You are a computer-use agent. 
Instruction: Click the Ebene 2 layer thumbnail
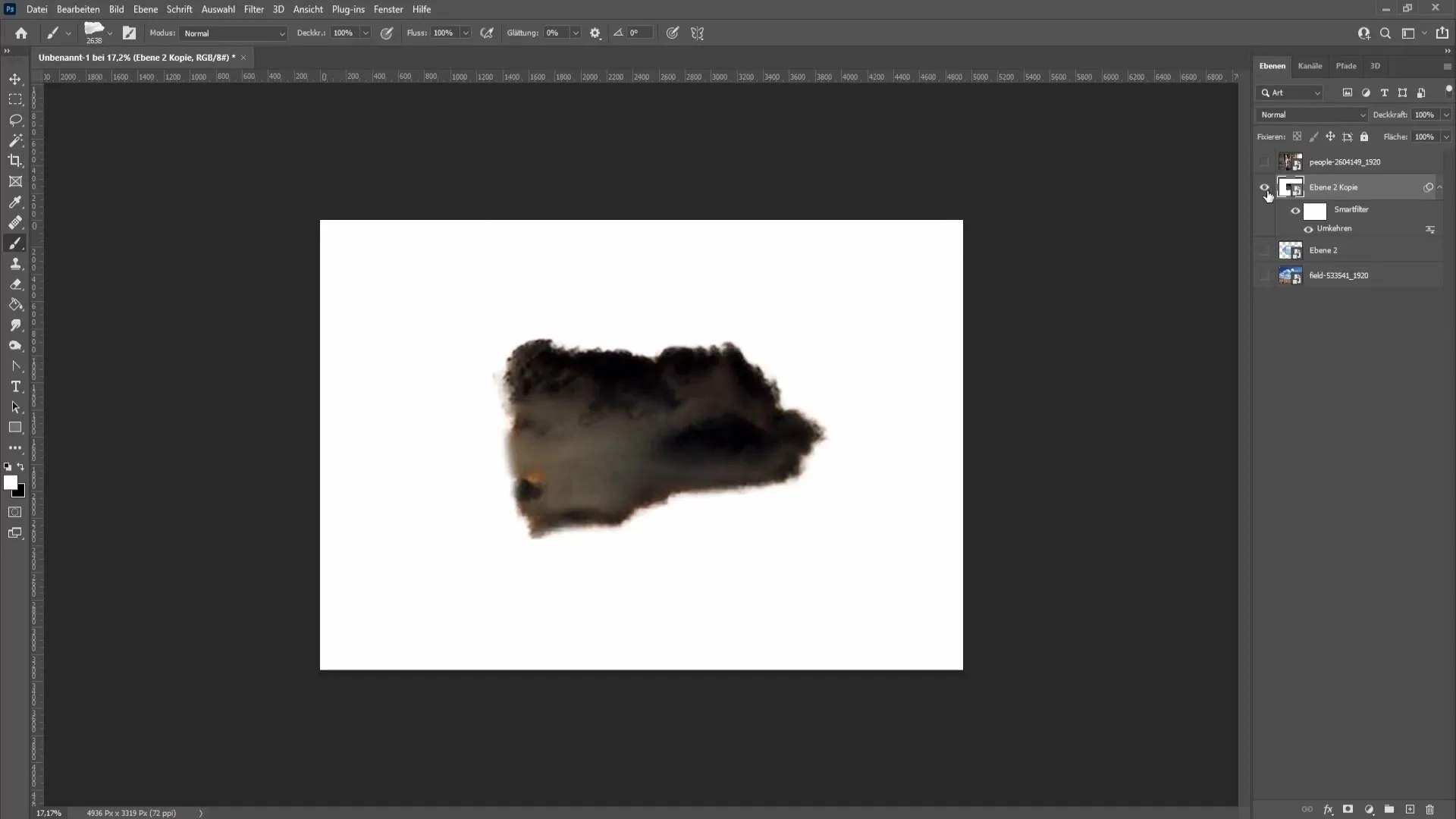coord(1289,250)
